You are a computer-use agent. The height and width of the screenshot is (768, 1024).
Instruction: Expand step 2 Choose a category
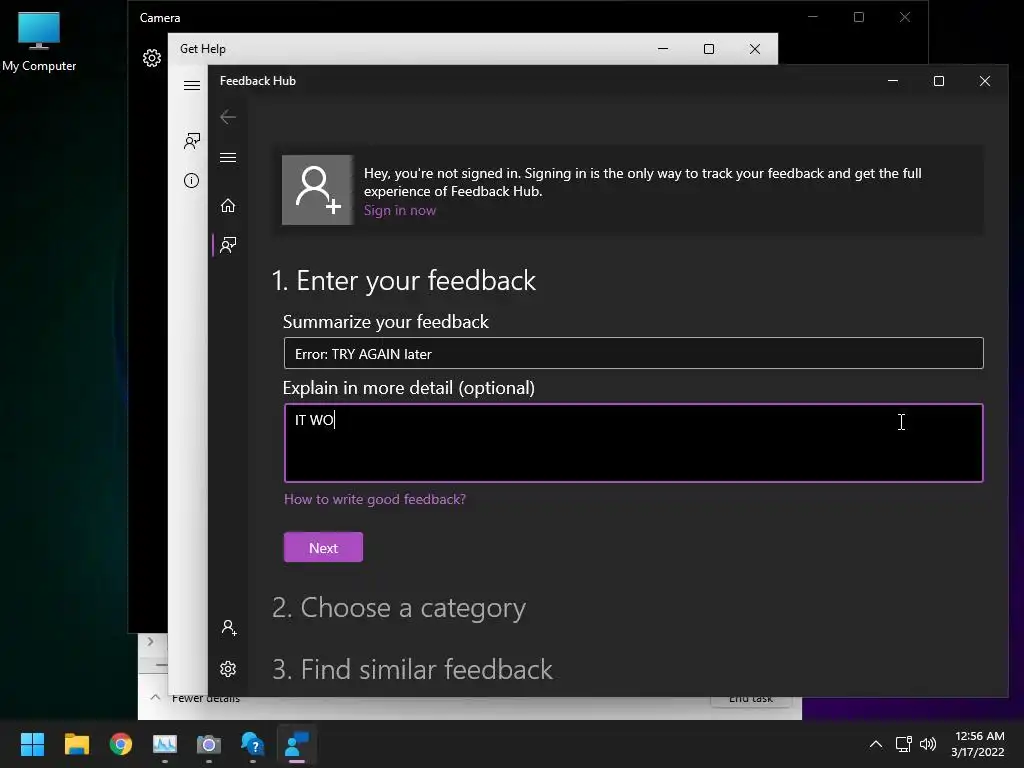coord(399,608)
